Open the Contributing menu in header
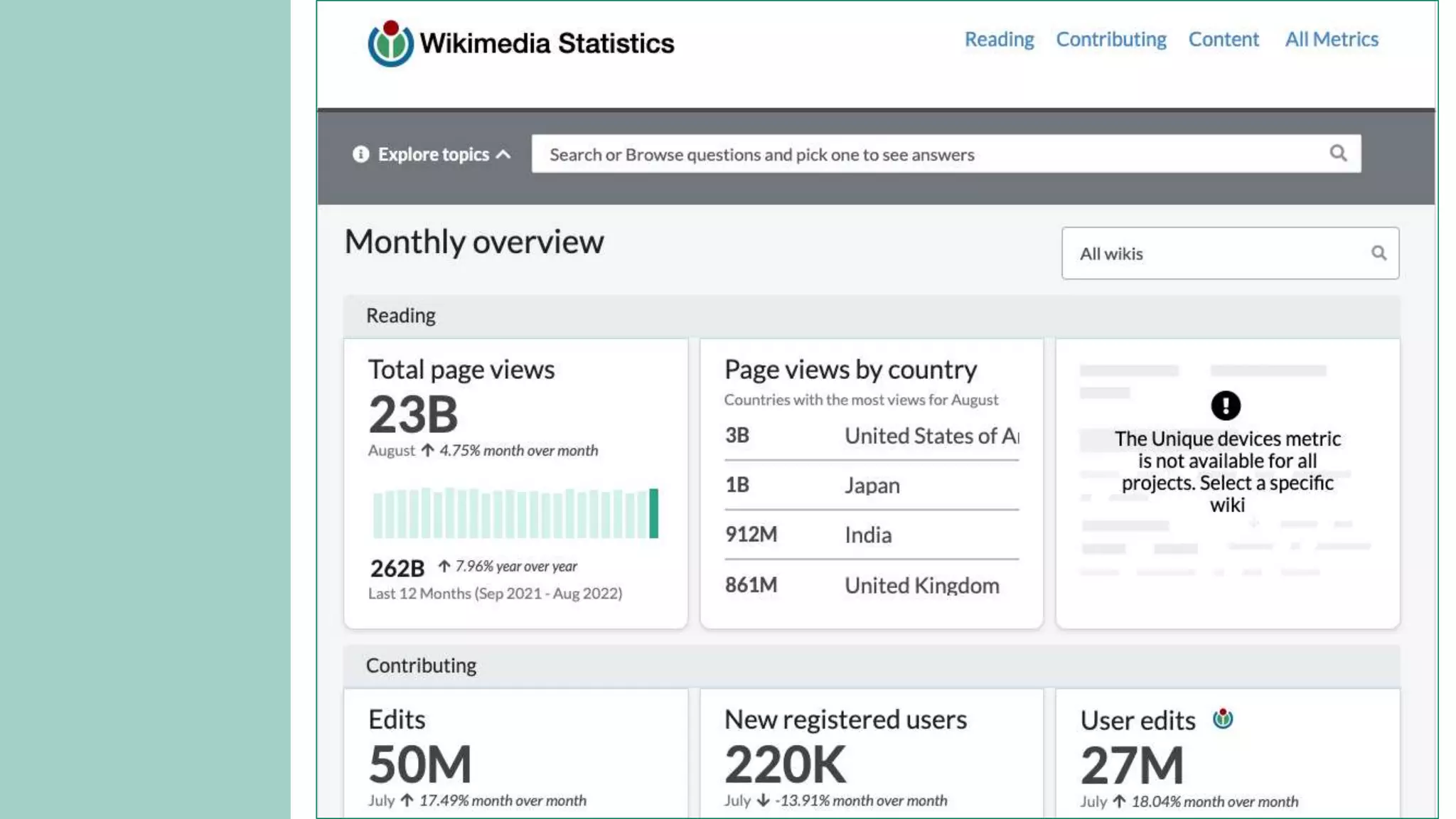1456x819 pixels. point(1111,39)
